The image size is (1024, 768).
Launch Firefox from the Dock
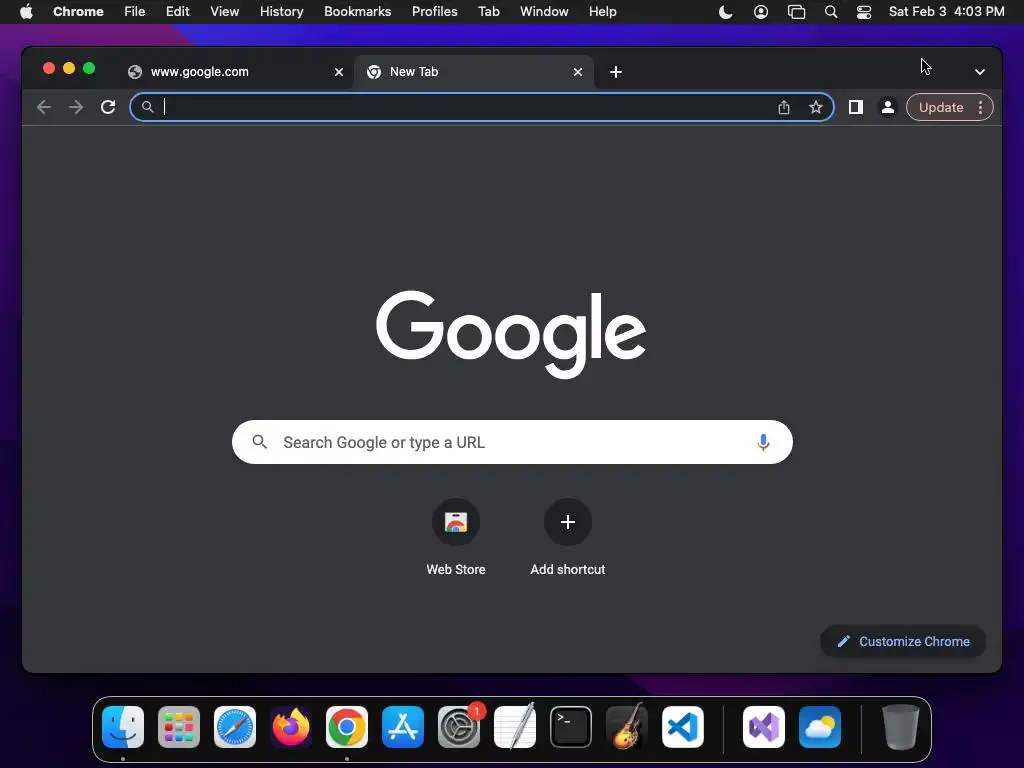291,727
